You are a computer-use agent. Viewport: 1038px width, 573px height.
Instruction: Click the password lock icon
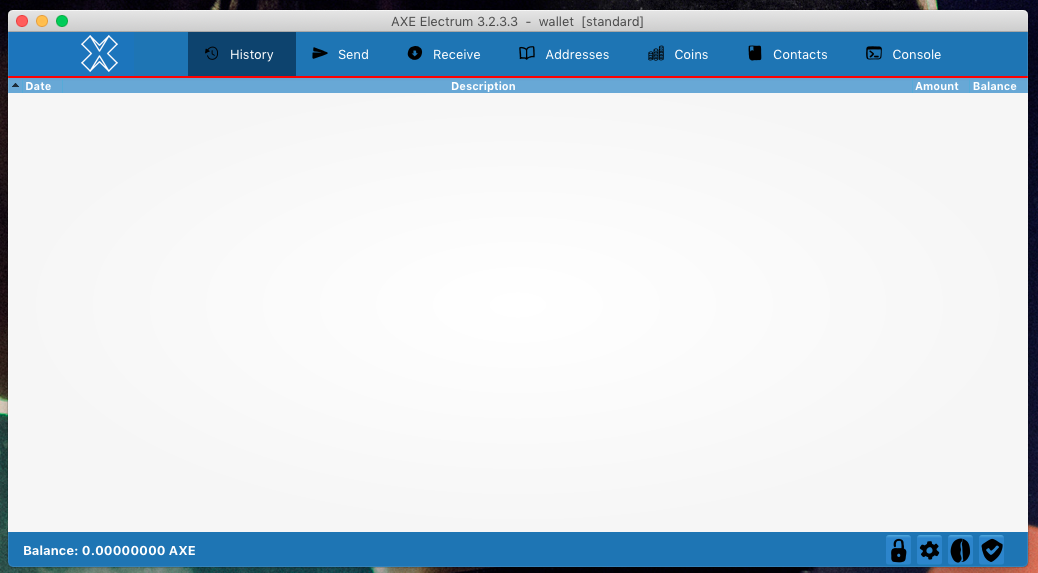coord(898,550)
